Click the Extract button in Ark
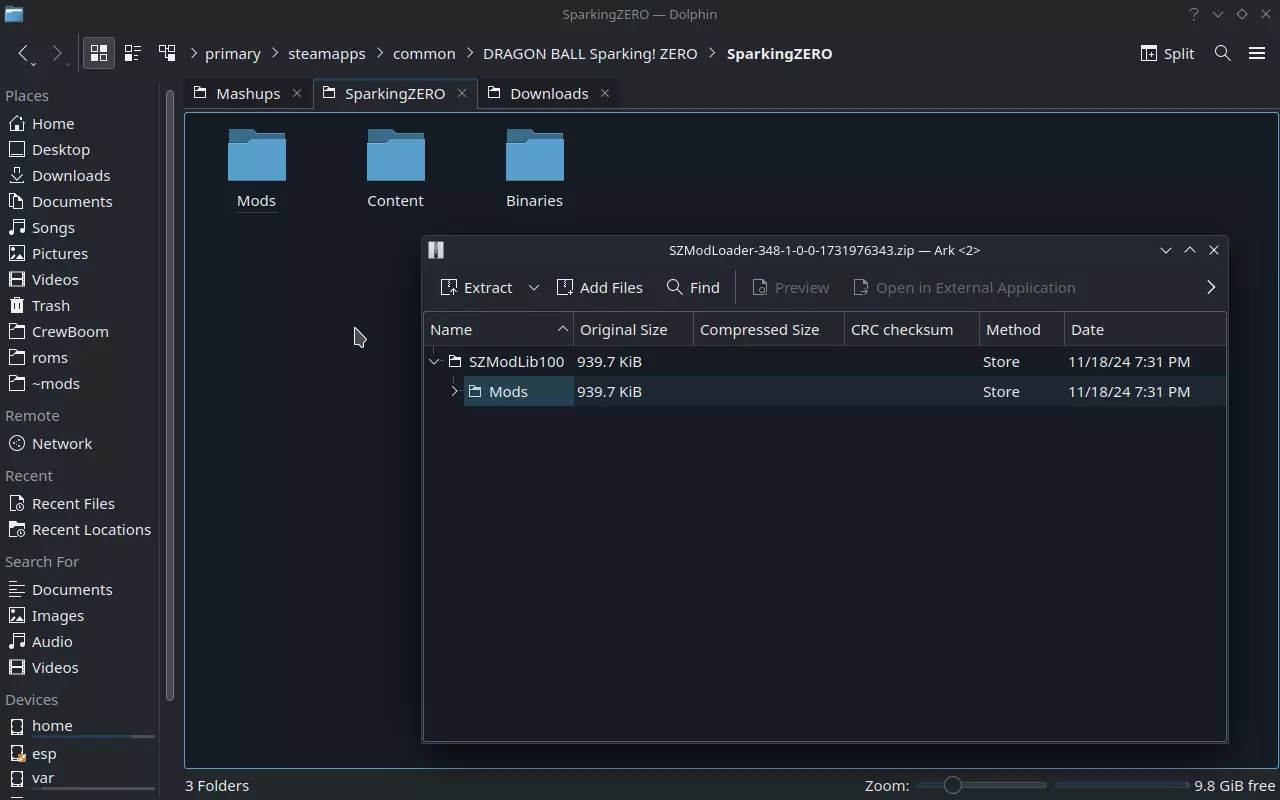1280x800 pixels. click(477, 287)
